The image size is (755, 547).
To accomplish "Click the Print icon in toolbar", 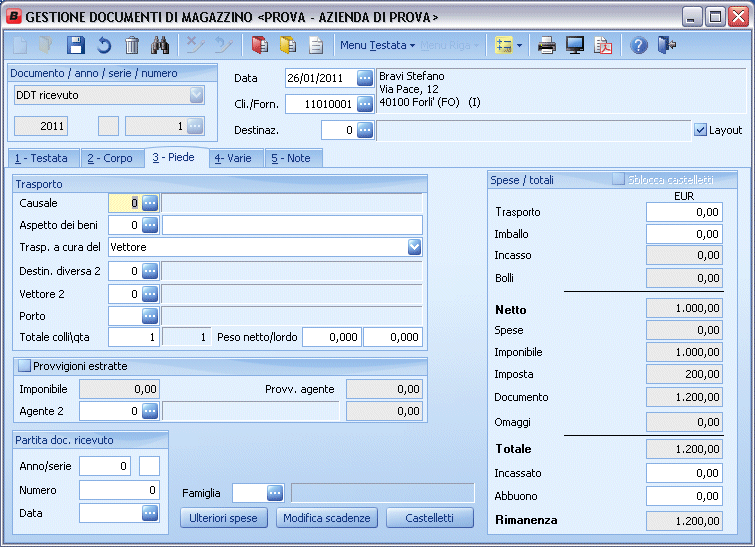I will pos(547,45).
